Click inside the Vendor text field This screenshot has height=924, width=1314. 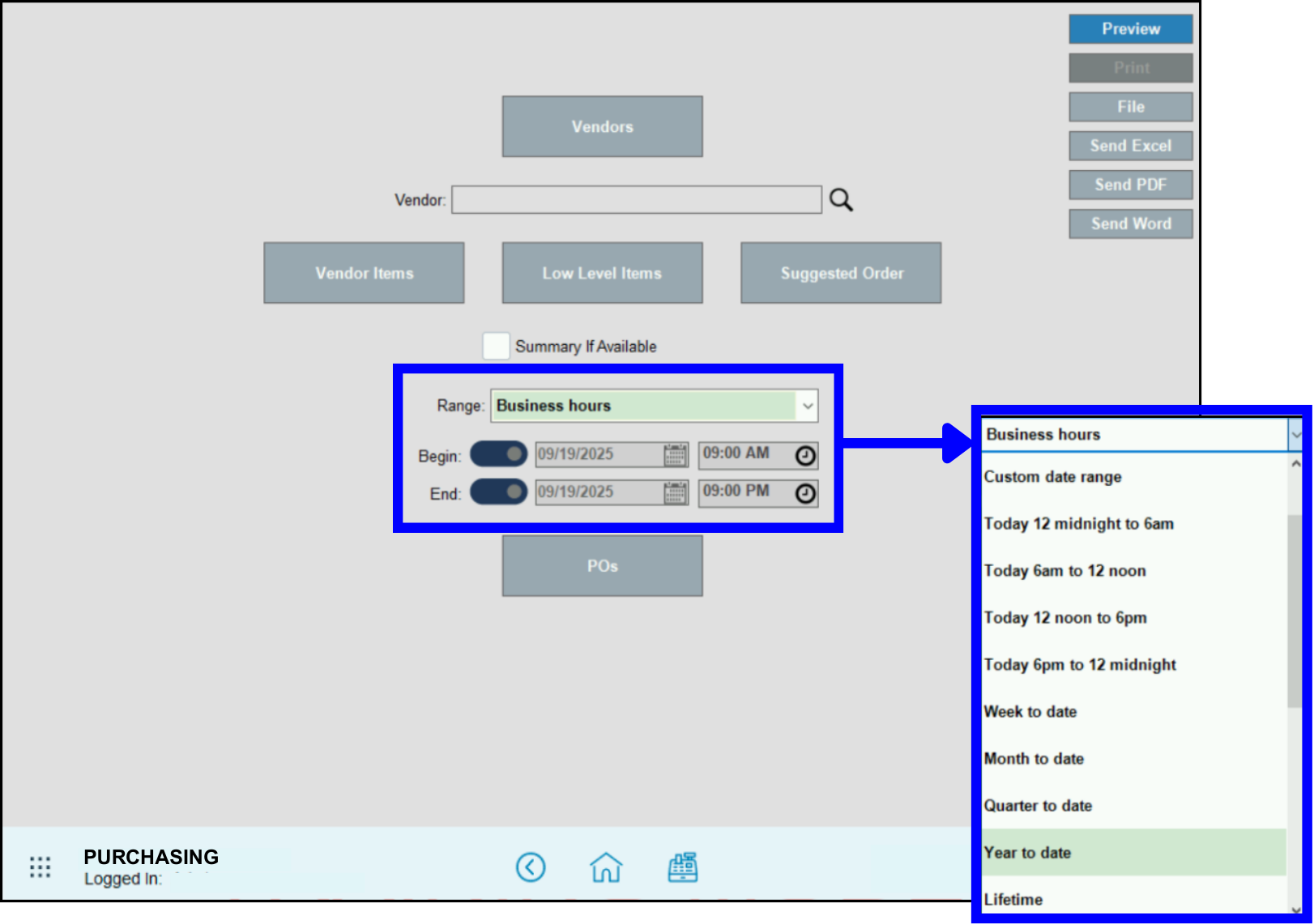[x=636, y=200]
